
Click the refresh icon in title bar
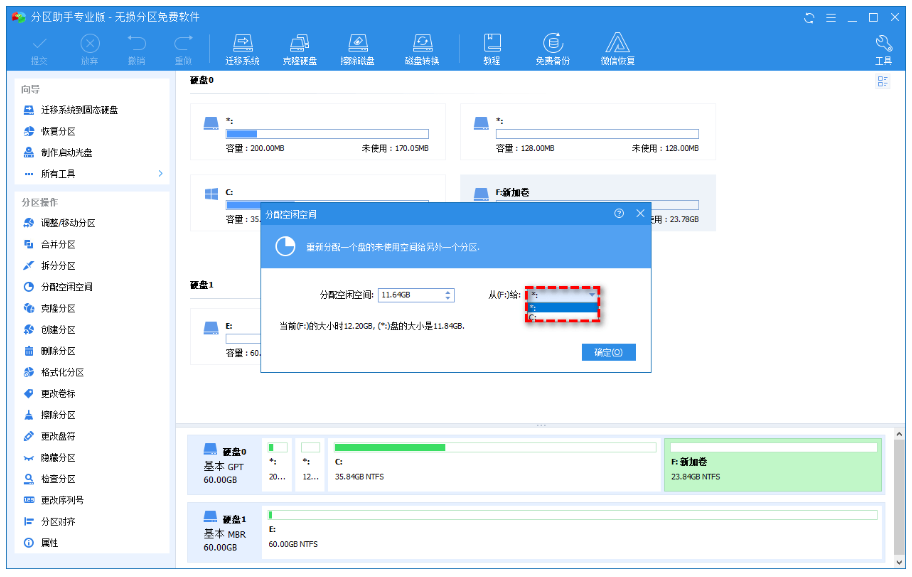[x=809, y=18]
